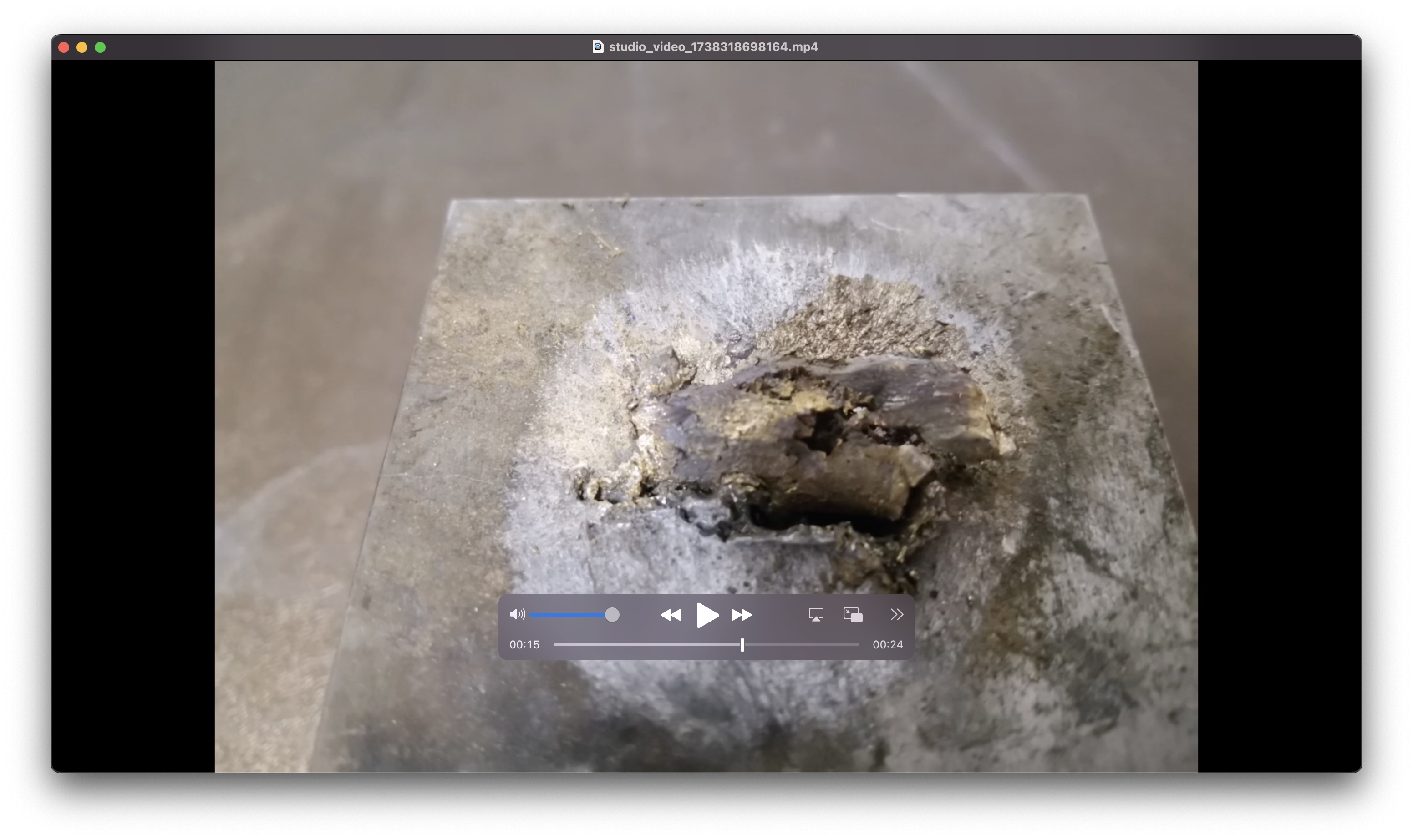The height and width of the screenshot is (840, 1413).
Task: Click the fast-forward button
Action: pyautogui.click(x=741, y=615)
